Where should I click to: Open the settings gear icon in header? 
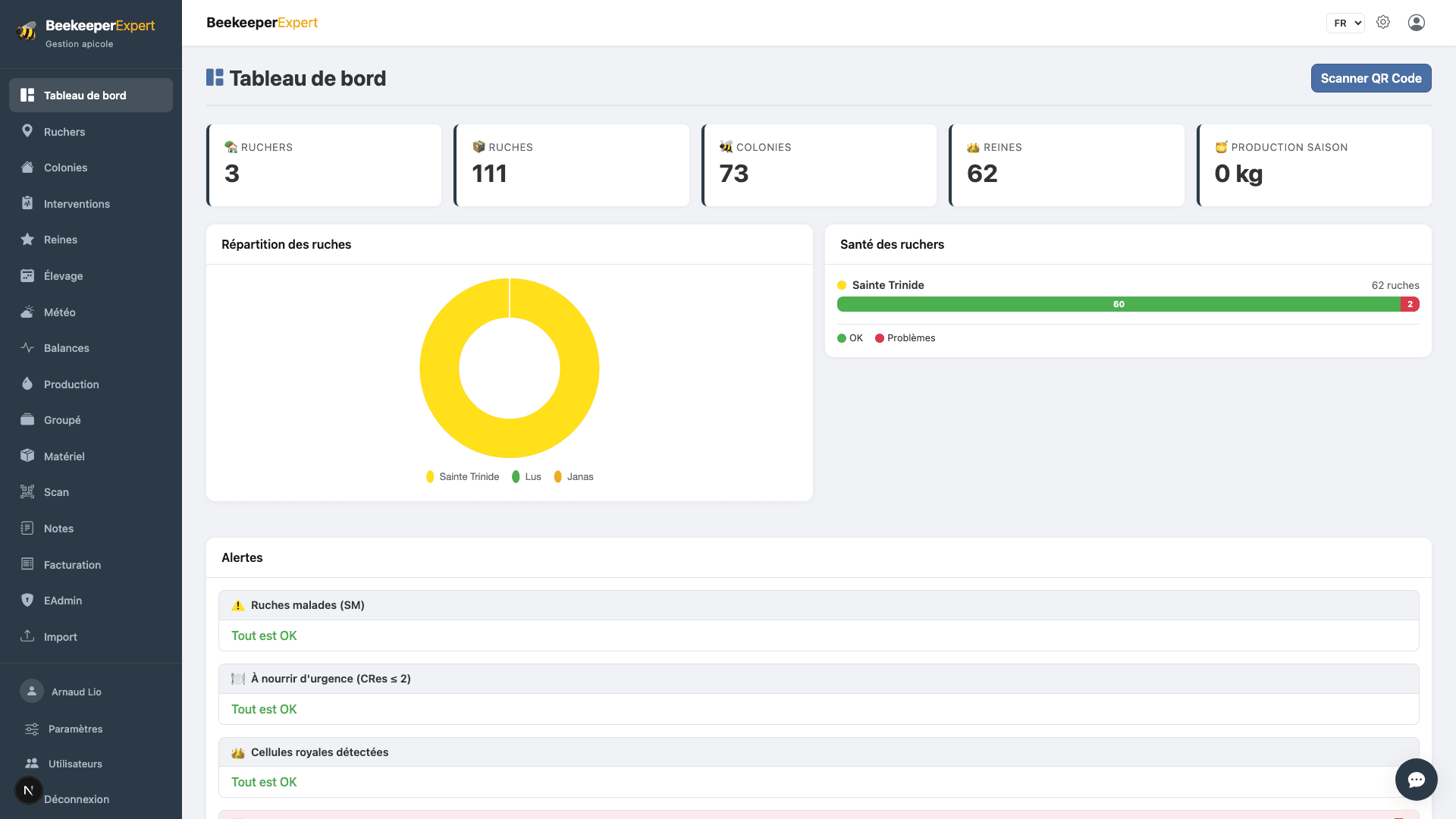(1383, 23)
